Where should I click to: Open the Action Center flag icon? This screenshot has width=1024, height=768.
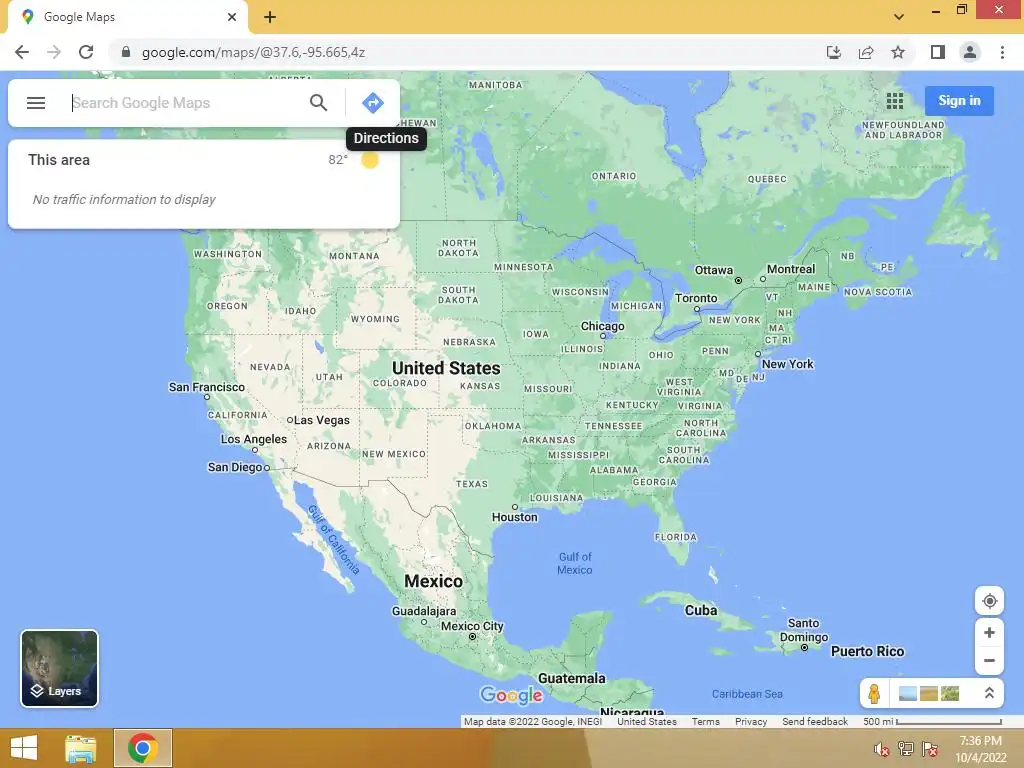(x=930, y=748)
